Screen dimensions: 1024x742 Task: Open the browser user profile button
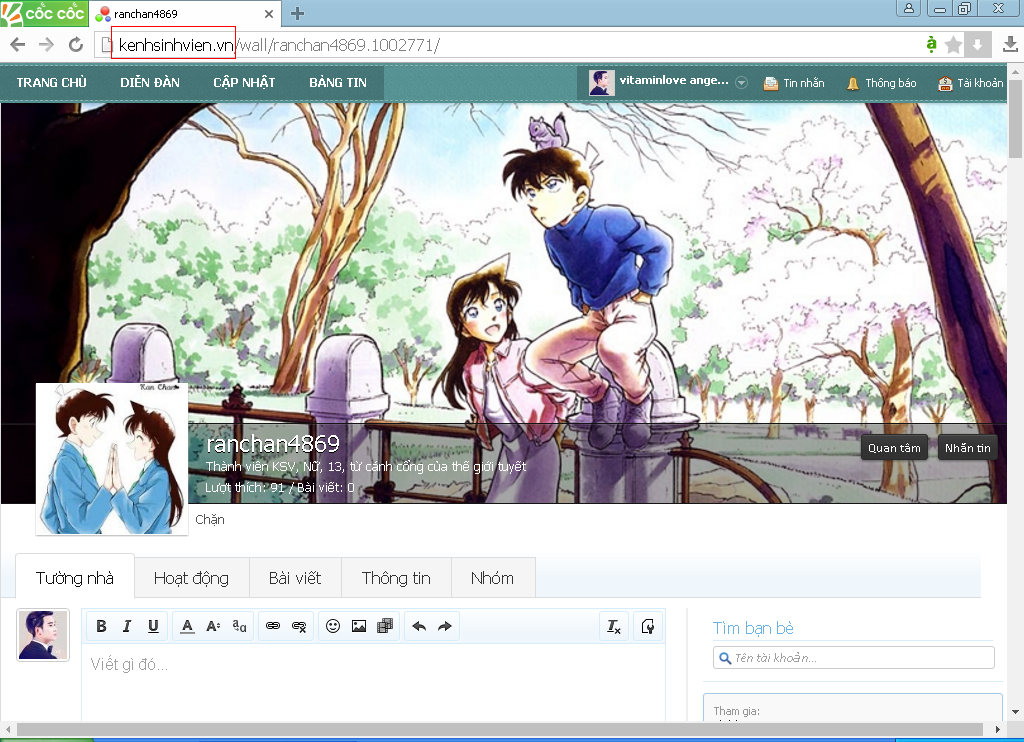[x=908, y=8]
